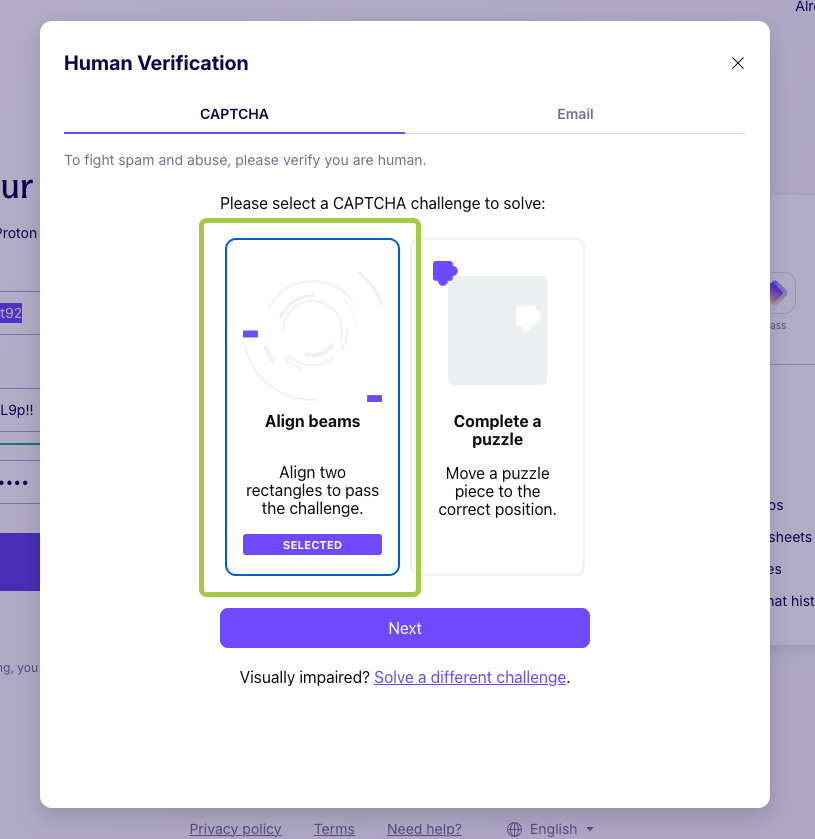The height and width of the screenshot is (839, 815).
Task: Click the puzzle piece icon above the puzzle card
Action: click(x=444, y=272)
